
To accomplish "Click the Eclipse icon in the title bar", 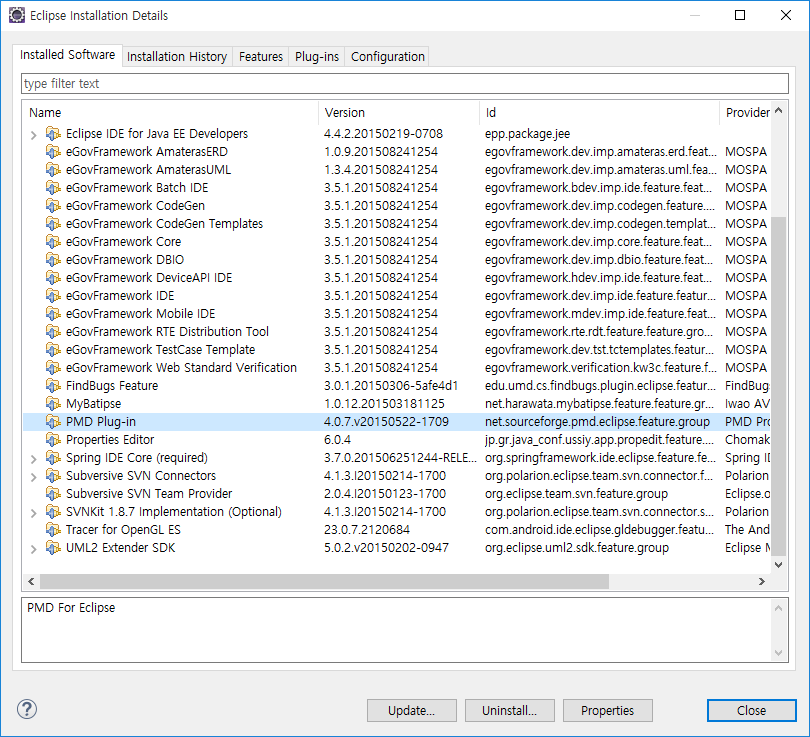I will pyautogui.click(x=17, y=16).
